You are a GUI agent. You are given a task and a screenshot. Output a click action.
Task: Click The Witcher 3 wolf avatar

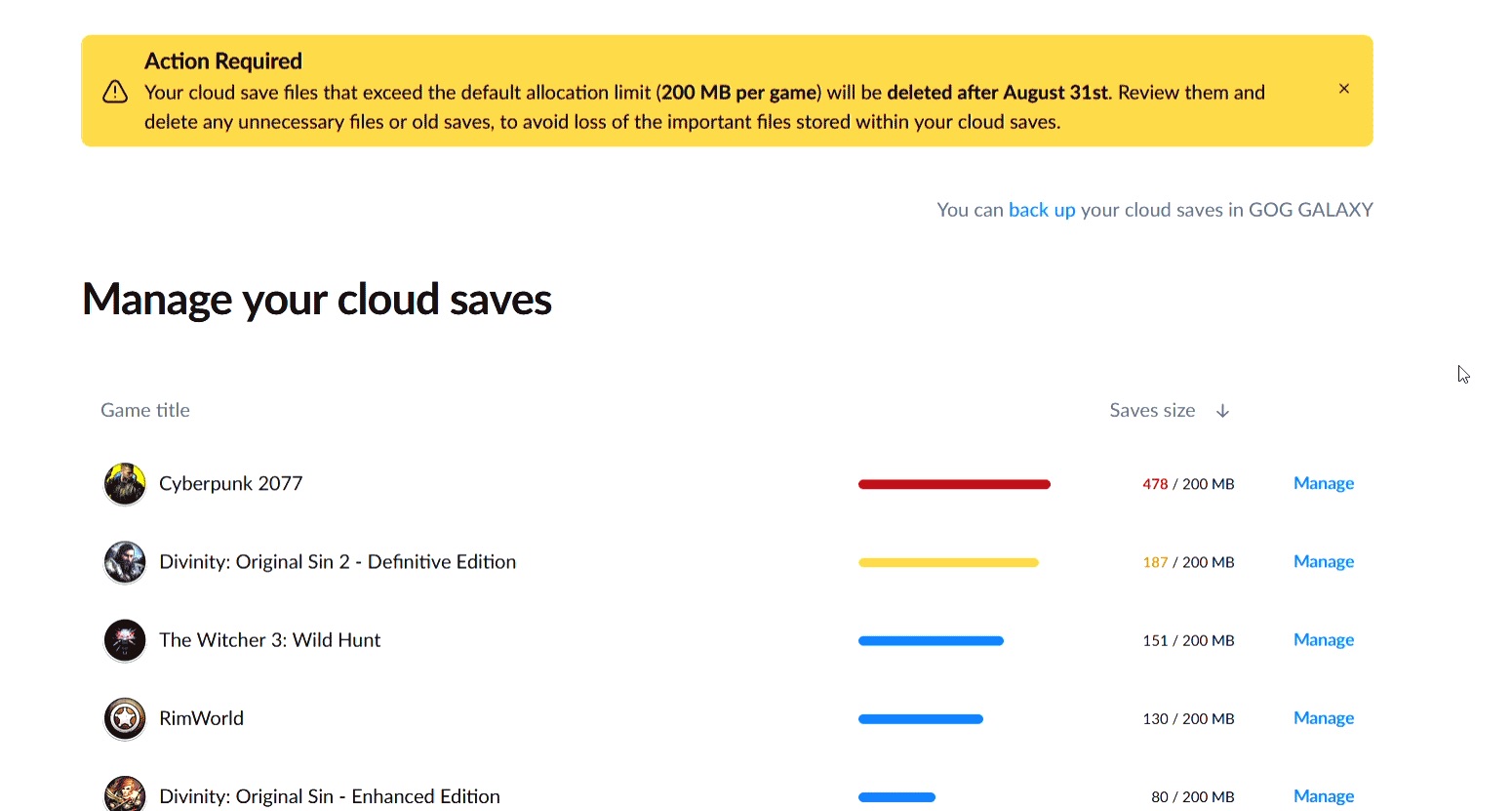coord(125,640)
